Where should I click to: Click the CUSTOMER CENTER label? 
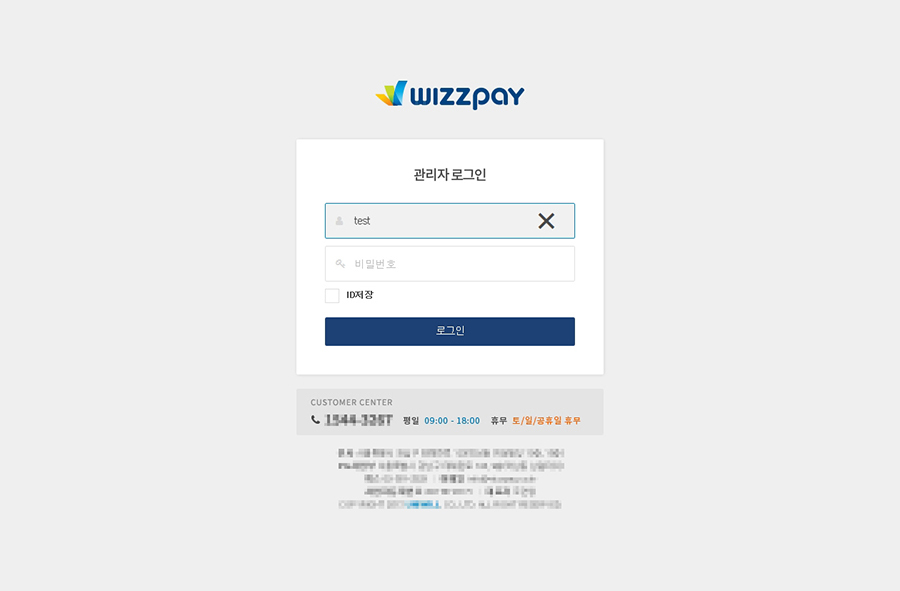pyautogui.click(x=351, y=402)
